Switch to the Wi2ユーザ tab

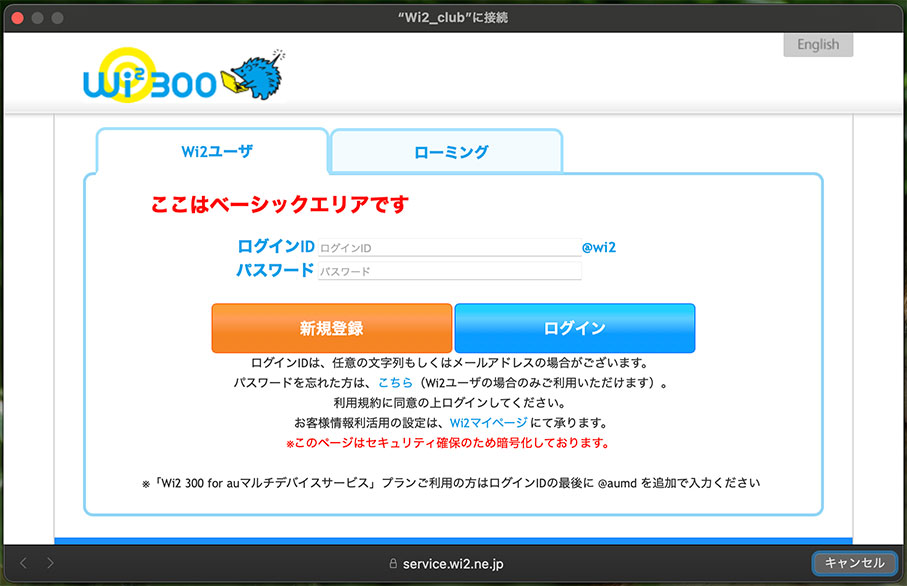(x=212, y=151)
